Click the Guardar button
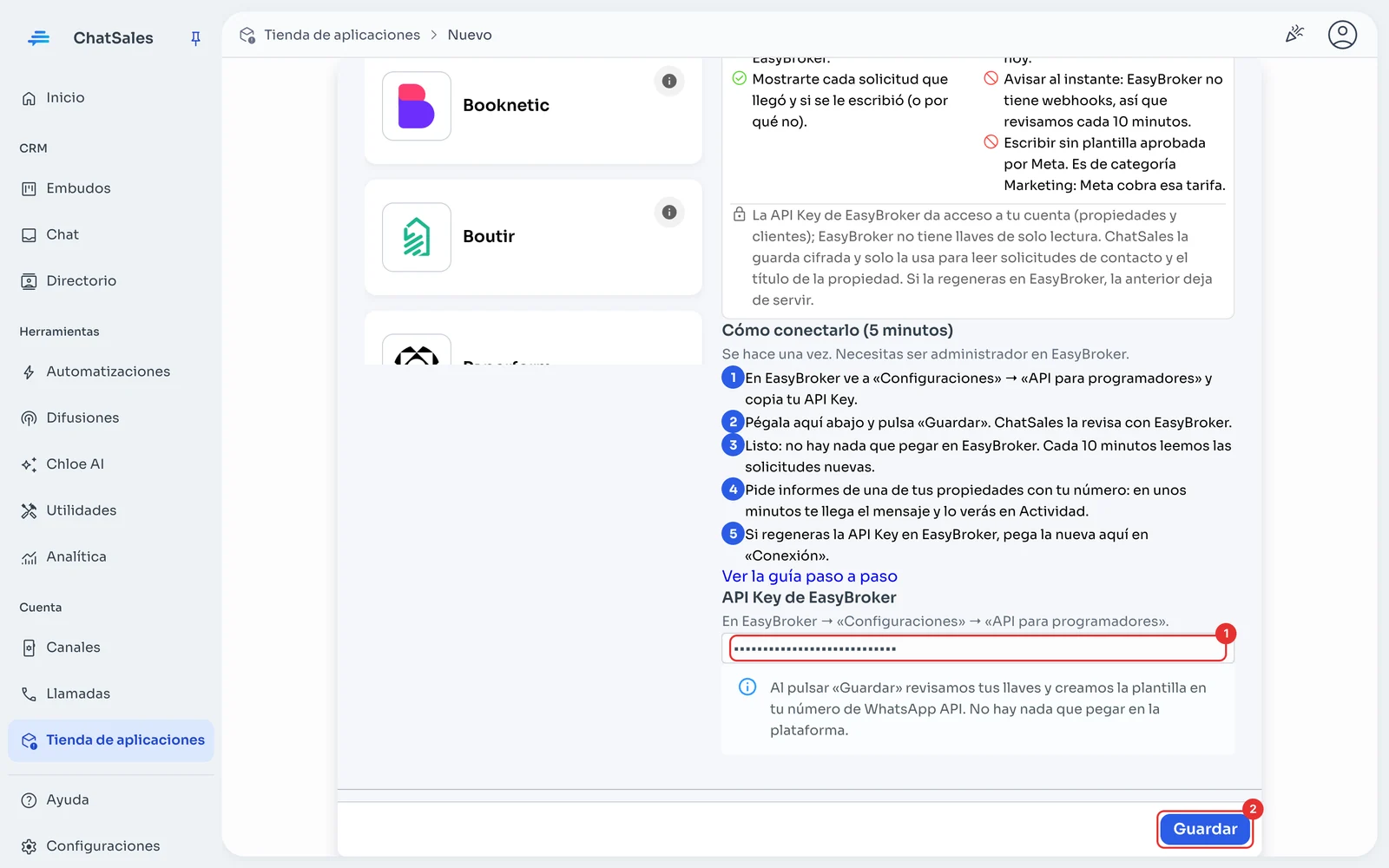Screen dimensions: 1389x868 (1205, 829)
